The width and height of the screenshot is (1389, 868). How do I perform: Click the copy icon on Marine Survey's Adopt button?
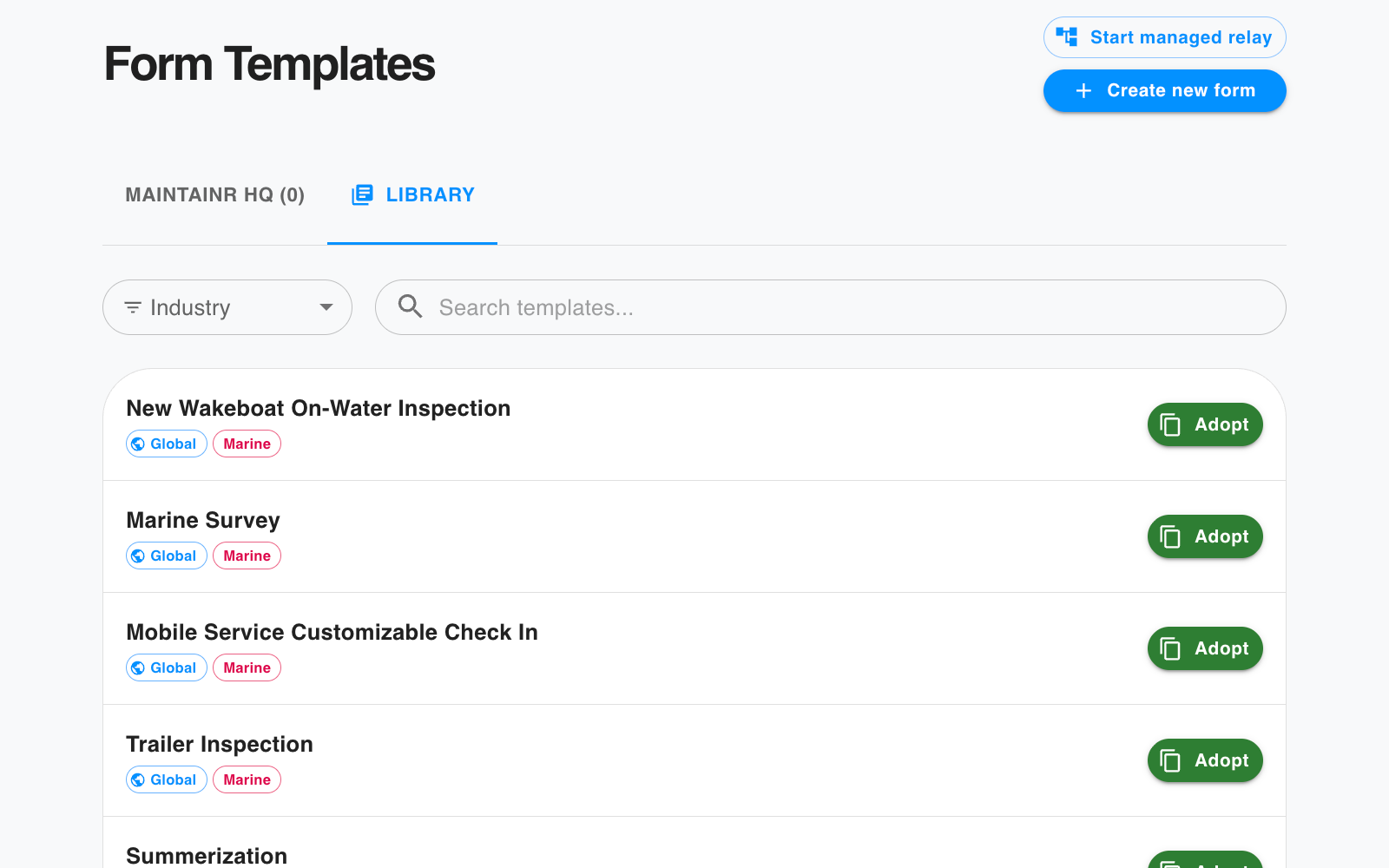pyautogui.click(x=1170, y=537)
